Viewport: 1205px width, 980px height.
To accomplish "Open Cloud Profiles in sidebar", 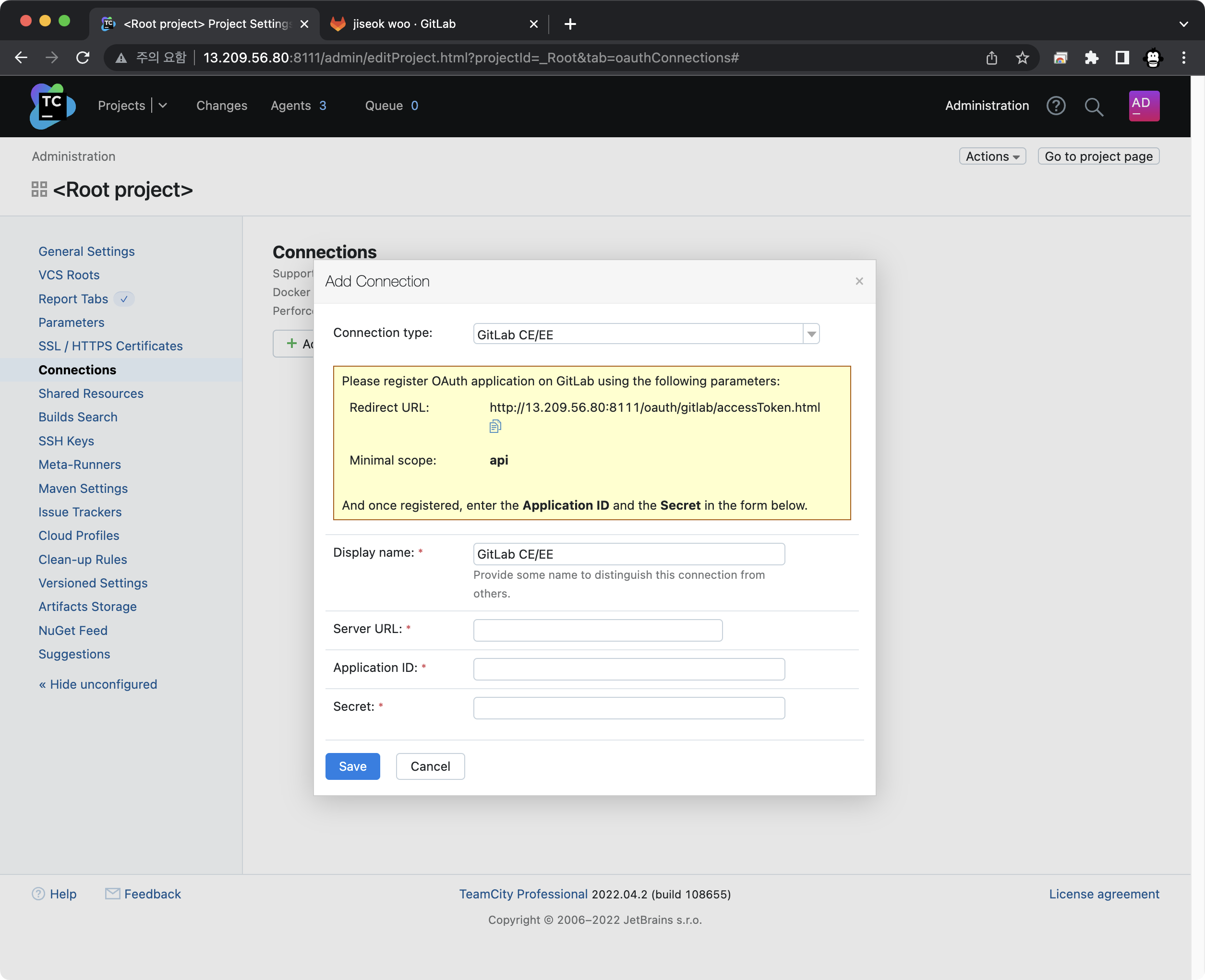I will point(79,536).
